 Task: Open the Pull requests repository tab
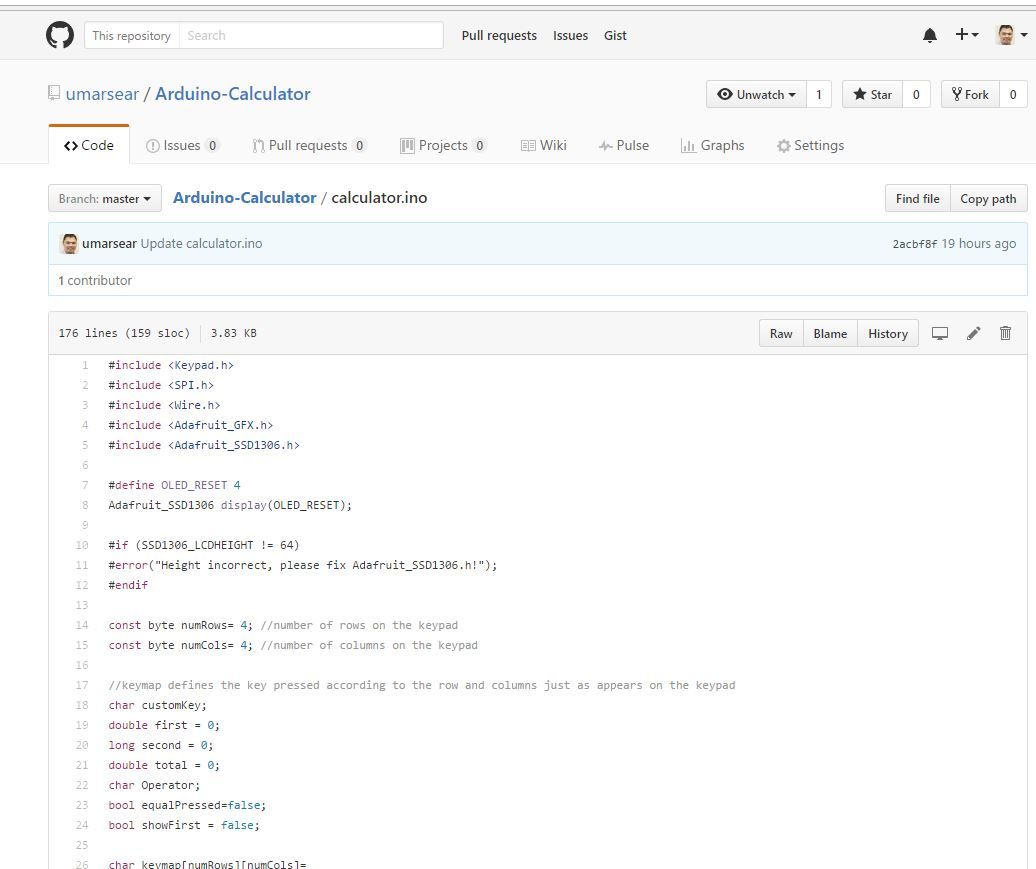point(309,145)
